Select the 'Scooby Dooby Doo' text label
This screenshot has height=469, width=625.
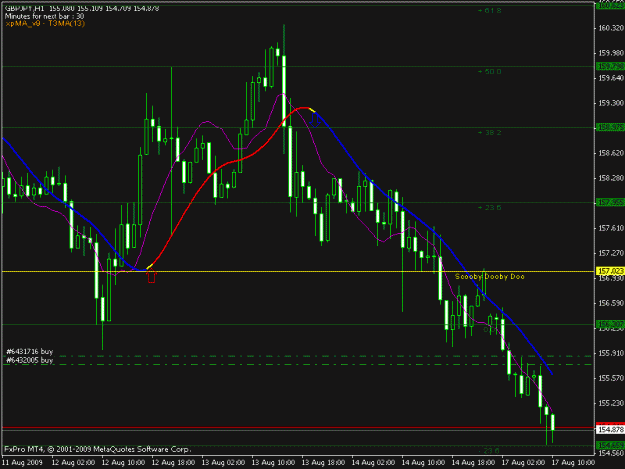(x=489, y=276)
